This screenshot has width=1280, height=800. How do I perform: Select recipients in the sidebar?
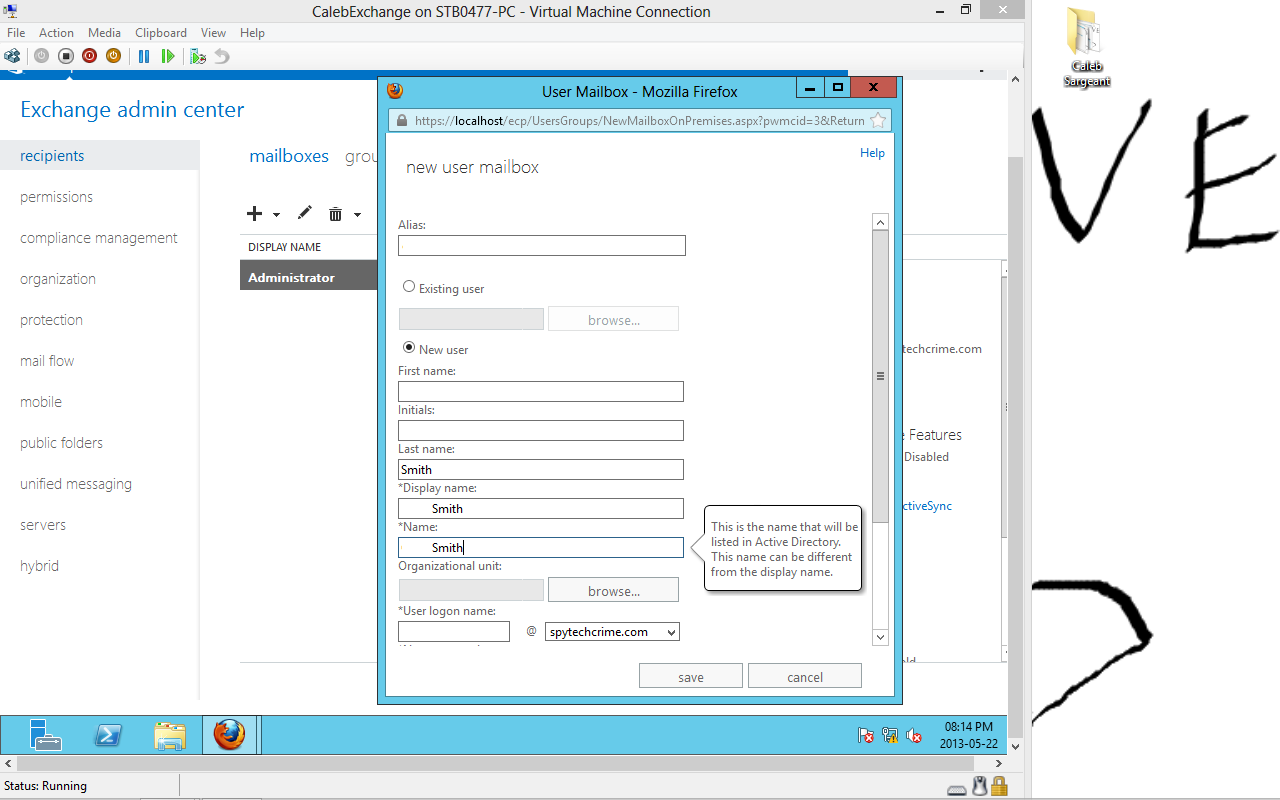[100, 156]
